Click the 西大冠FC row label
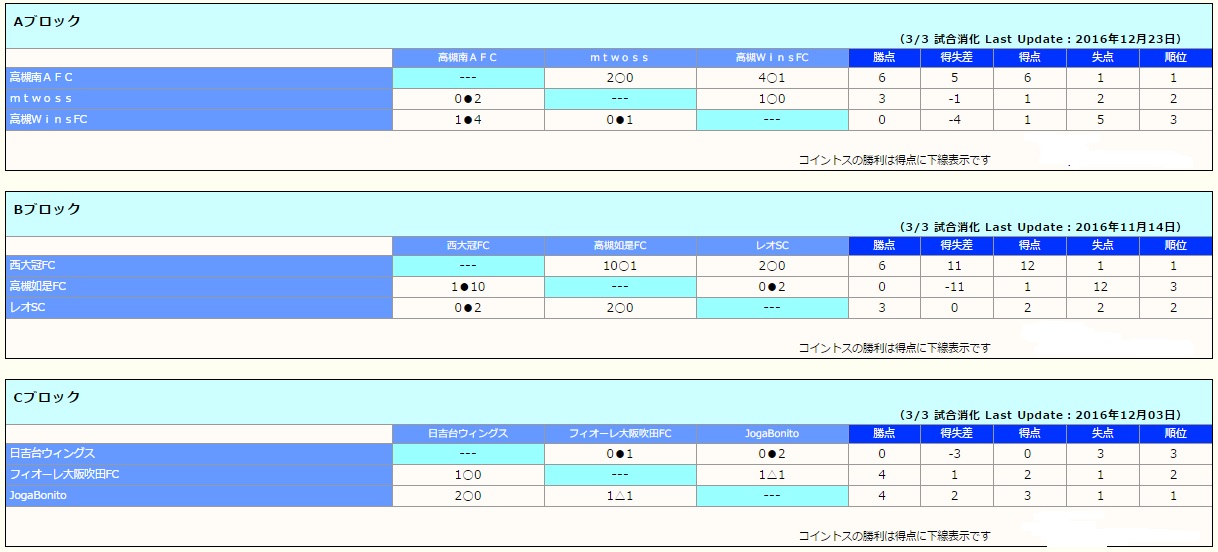Image resolution: width=1218 pixels, height=552 pixels. coord(199,266)
